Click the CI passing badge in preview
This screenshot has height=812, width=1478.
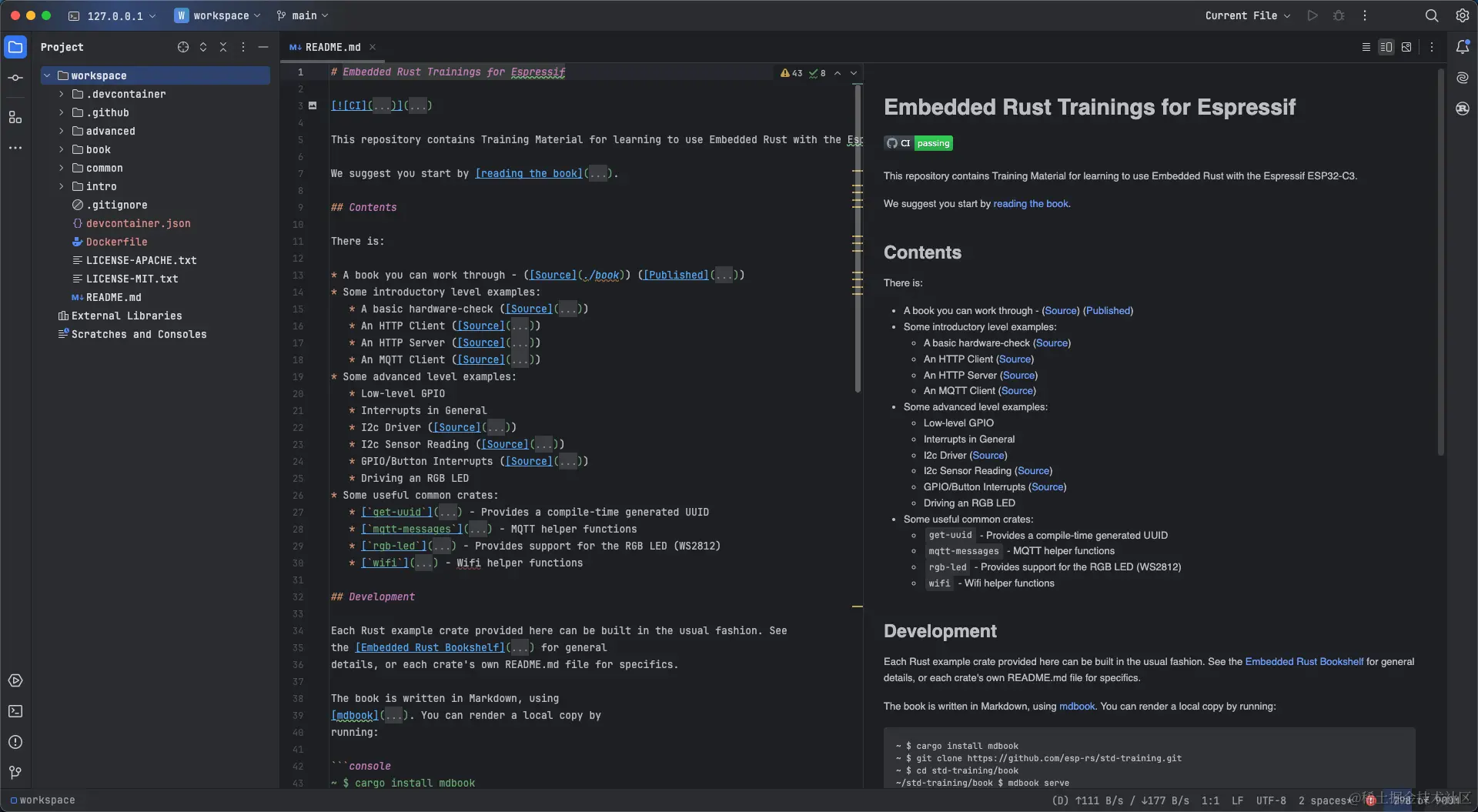coord(918,143)
